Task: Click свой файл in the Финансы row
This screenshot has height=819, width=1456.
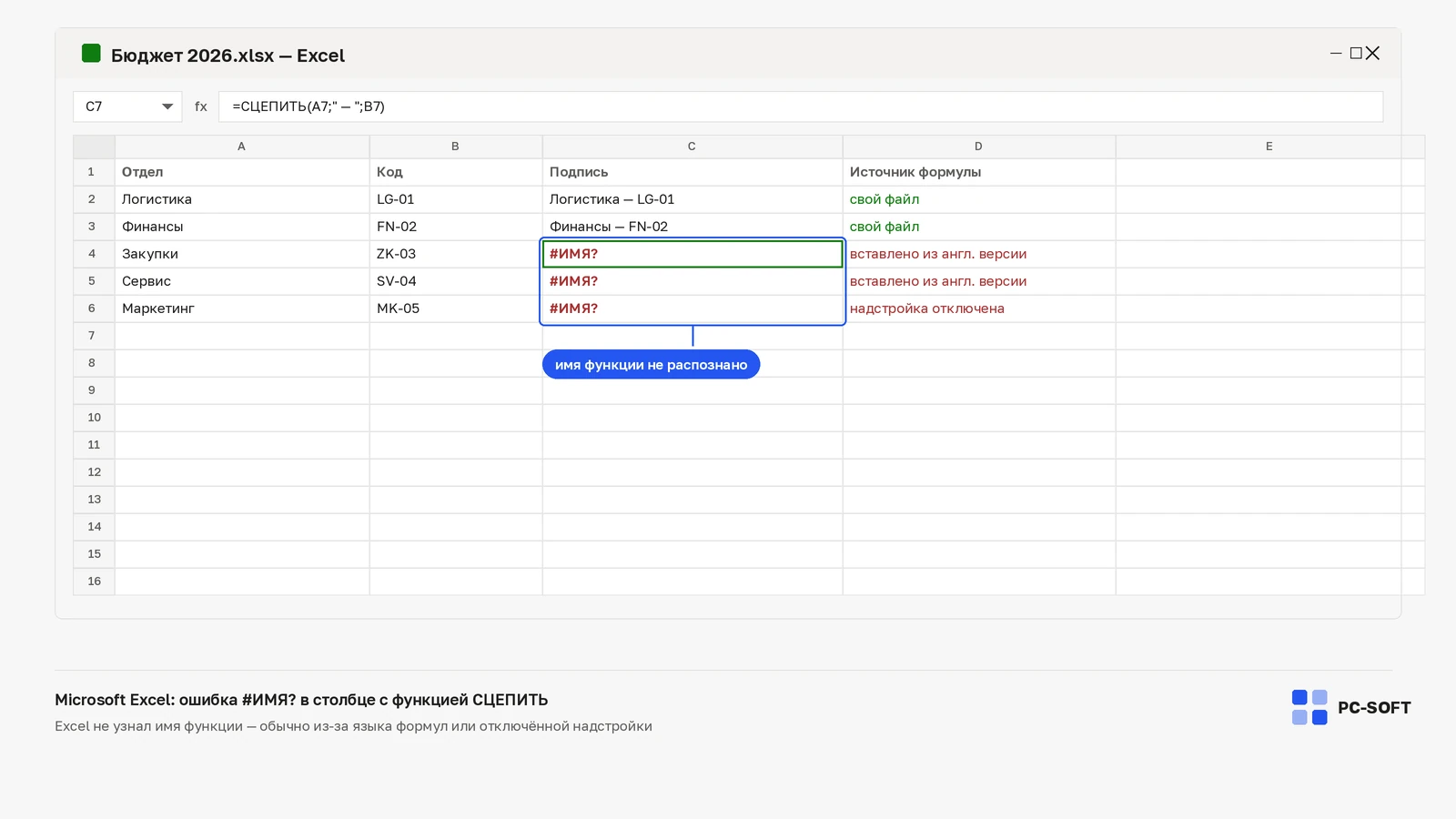Action: 979,227
